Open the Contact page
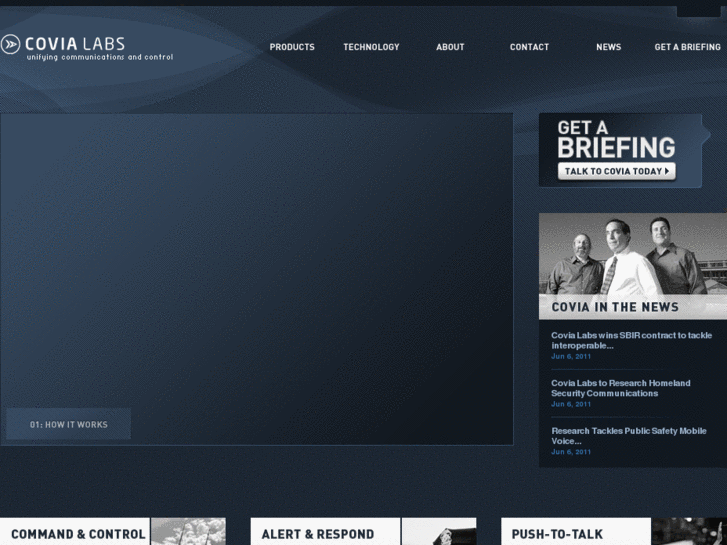The width and height of the screenshot is (727, 545). (x=529, y=47)
